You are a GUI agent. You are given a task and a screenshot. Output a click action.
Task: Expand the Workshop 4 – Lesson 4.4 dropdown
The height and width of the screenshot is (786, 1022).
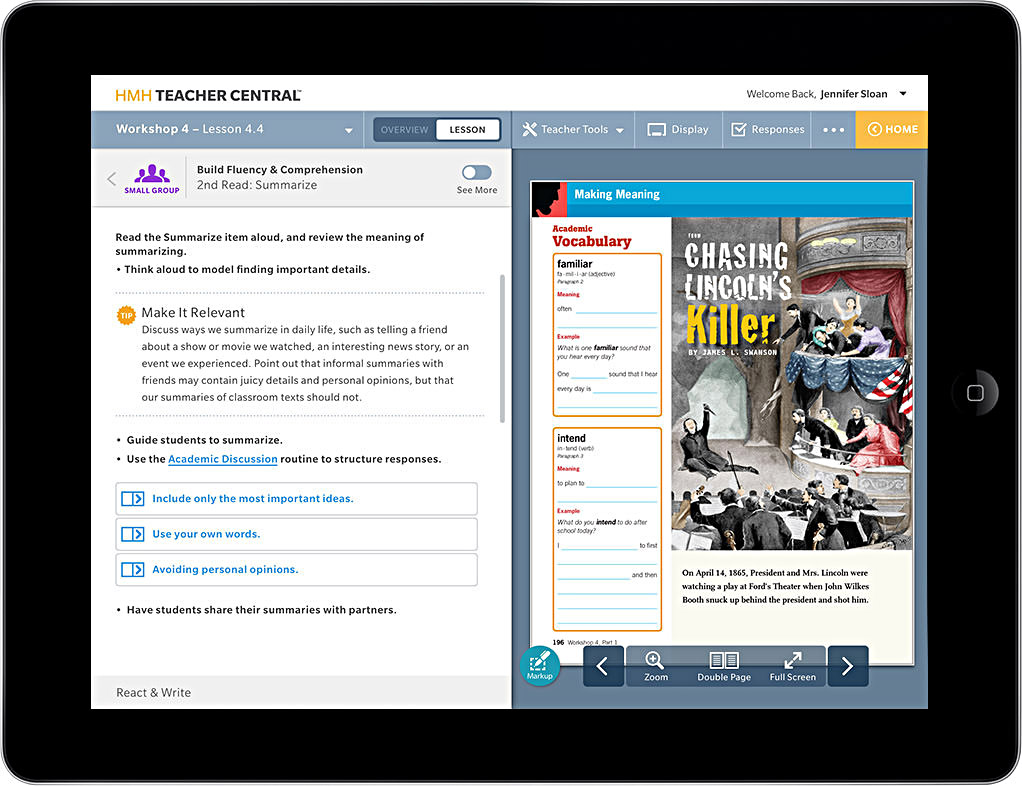(x=349, y=131)
